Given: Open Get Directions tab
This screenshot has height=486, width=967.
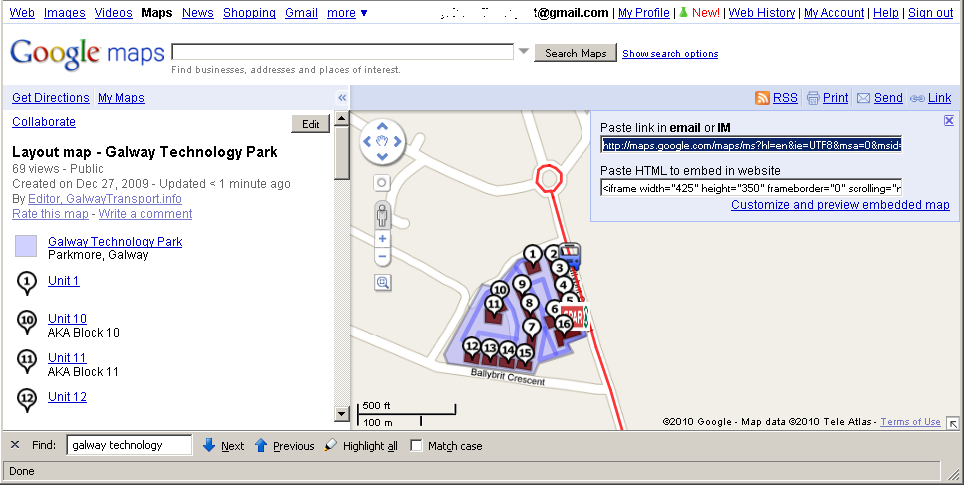Looking at the screenshot, I should click(51, 97).
